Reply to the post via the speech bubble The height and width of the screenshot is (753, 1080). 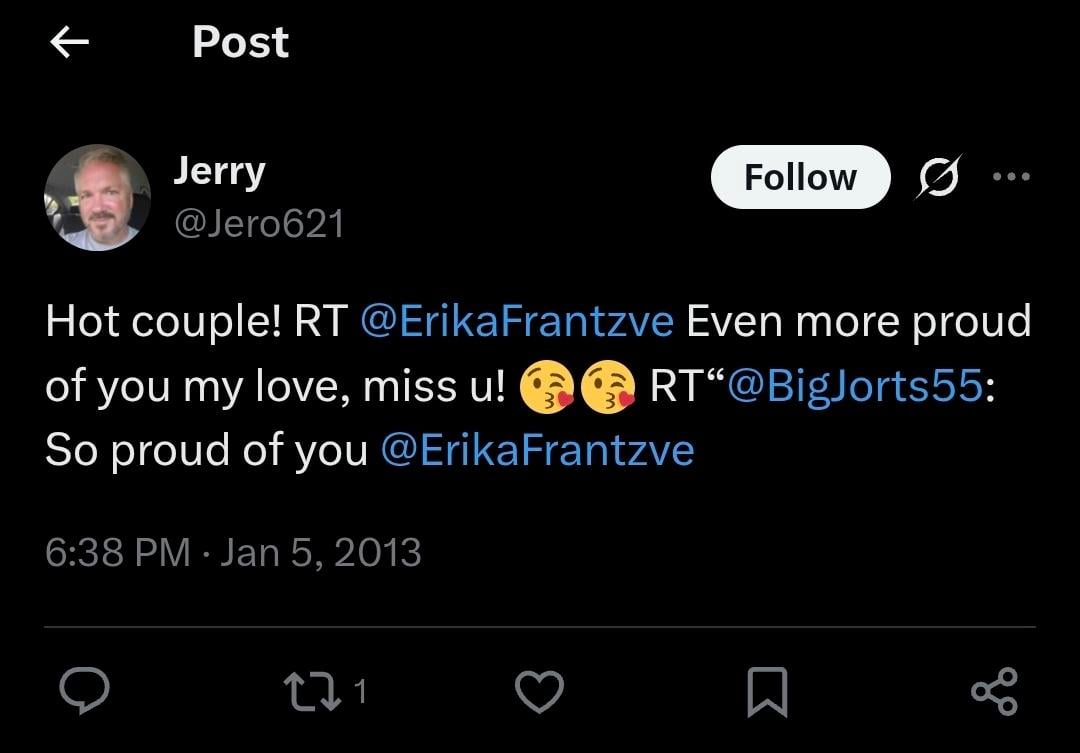click(85, 690)
